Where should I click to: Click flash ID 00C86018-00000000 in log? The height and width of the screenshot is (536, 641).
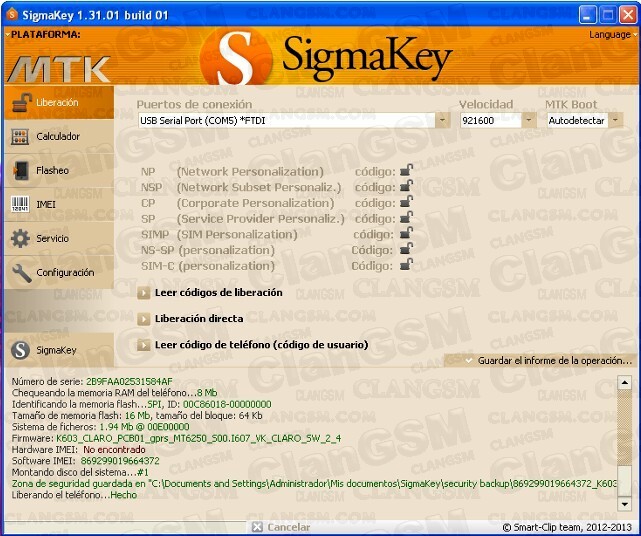(x=227, y=404)
